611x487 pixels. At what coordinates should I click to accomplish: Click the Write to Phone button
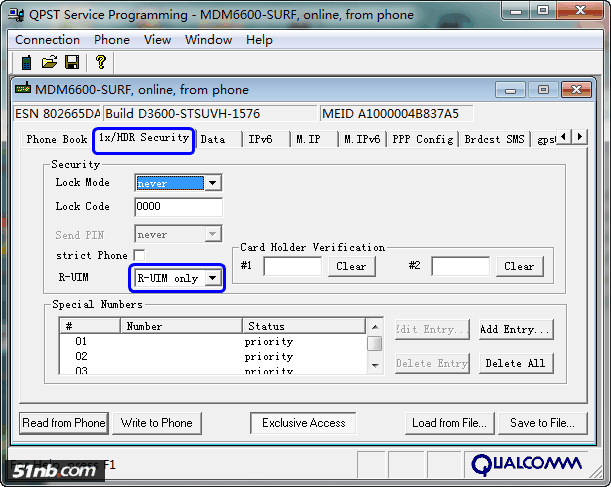click(x=157, y=423)
